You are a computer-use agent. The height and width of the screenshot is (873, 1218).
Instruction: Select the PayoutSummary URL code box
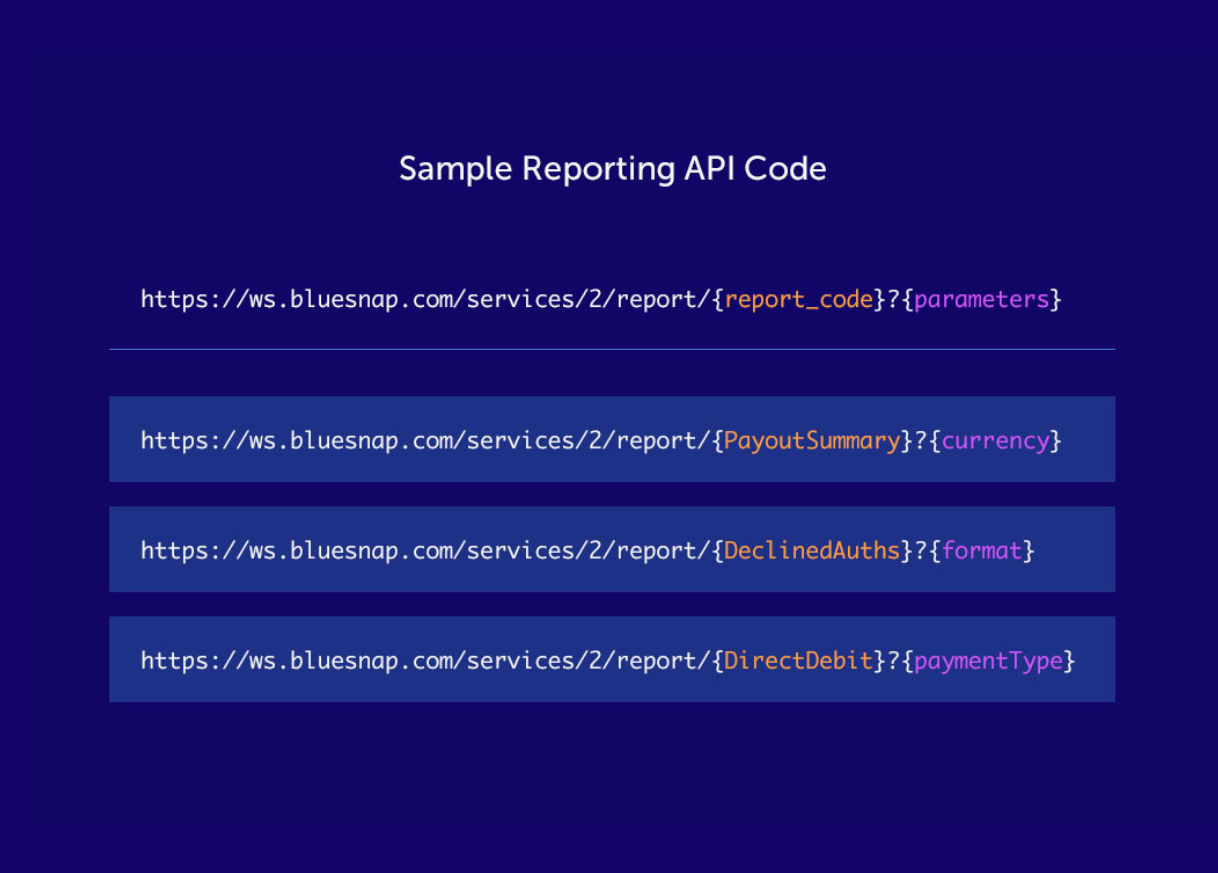612,439
